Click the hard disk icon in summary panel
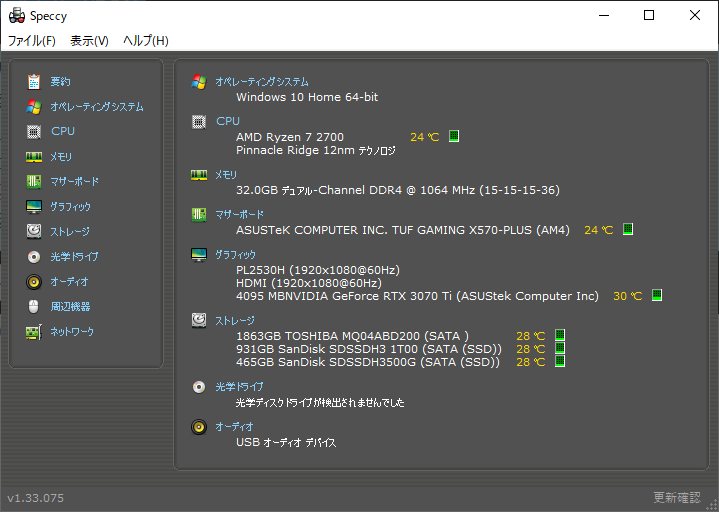The height and width of the screenshot is (512, 719). (x=199, y=320)
